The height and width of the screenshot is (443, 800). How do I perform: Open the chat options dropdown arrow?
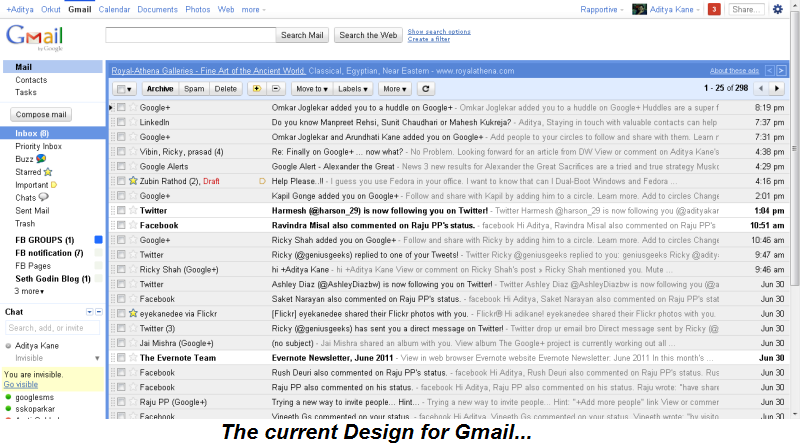pos(90,312)
